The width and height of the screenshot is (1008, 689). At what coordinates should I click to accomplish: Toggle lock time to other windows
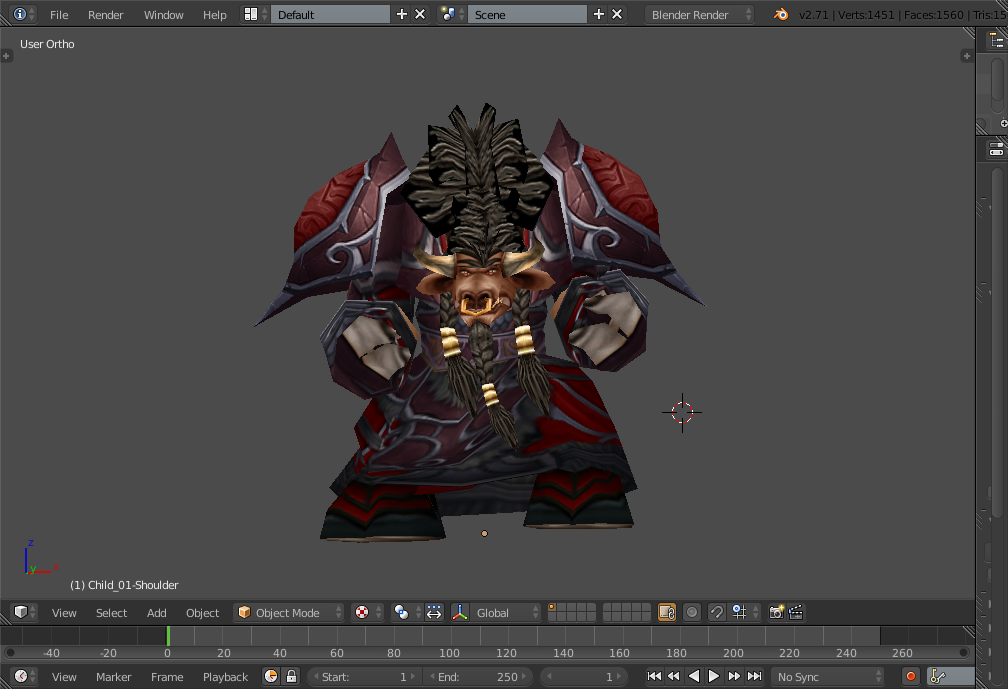tap(291, 676)
